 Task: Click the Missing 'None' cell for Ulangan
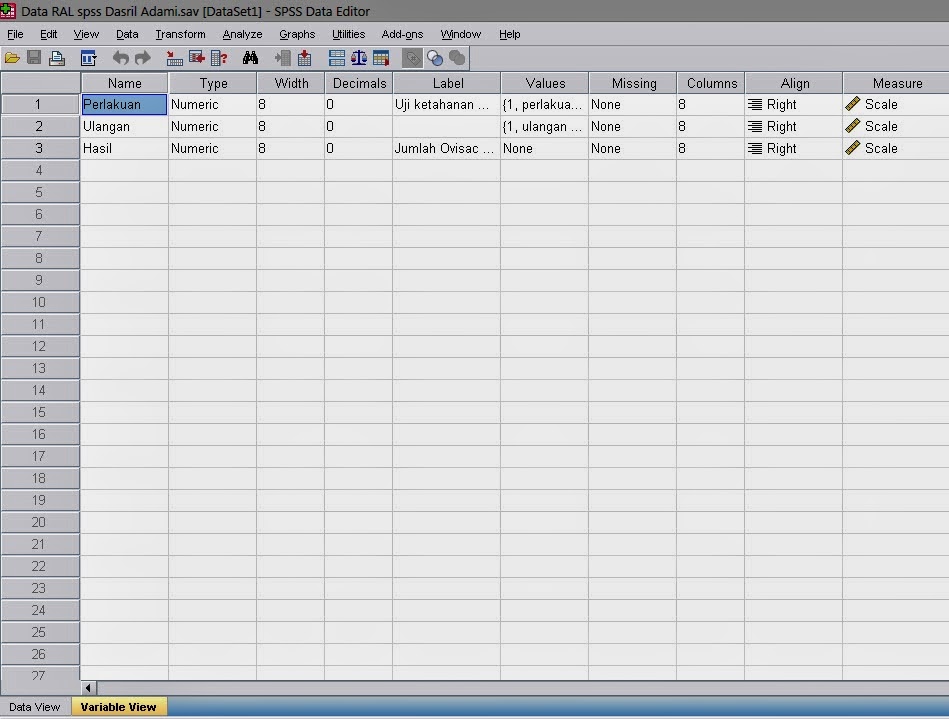pos(632,126)
